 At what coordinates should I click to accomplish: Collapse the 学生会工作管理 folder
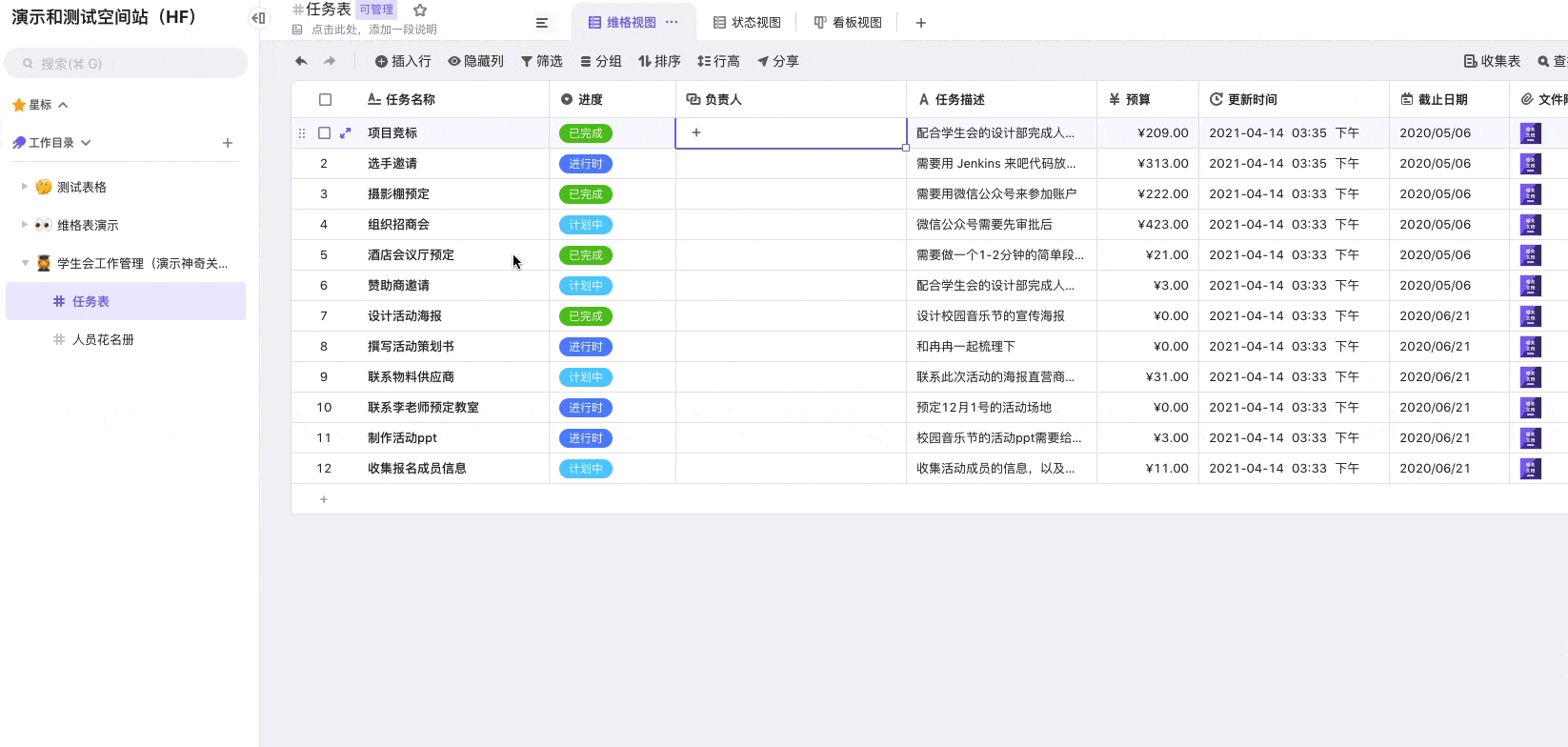click(25, 263)
